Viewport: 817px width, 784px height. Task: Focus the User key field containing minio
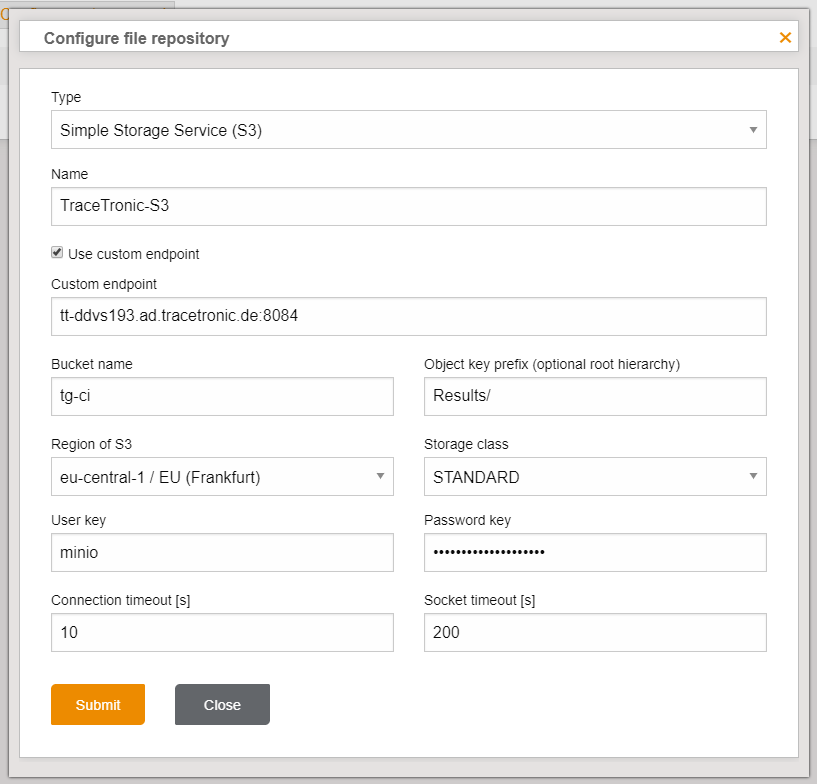pos(222,552)
